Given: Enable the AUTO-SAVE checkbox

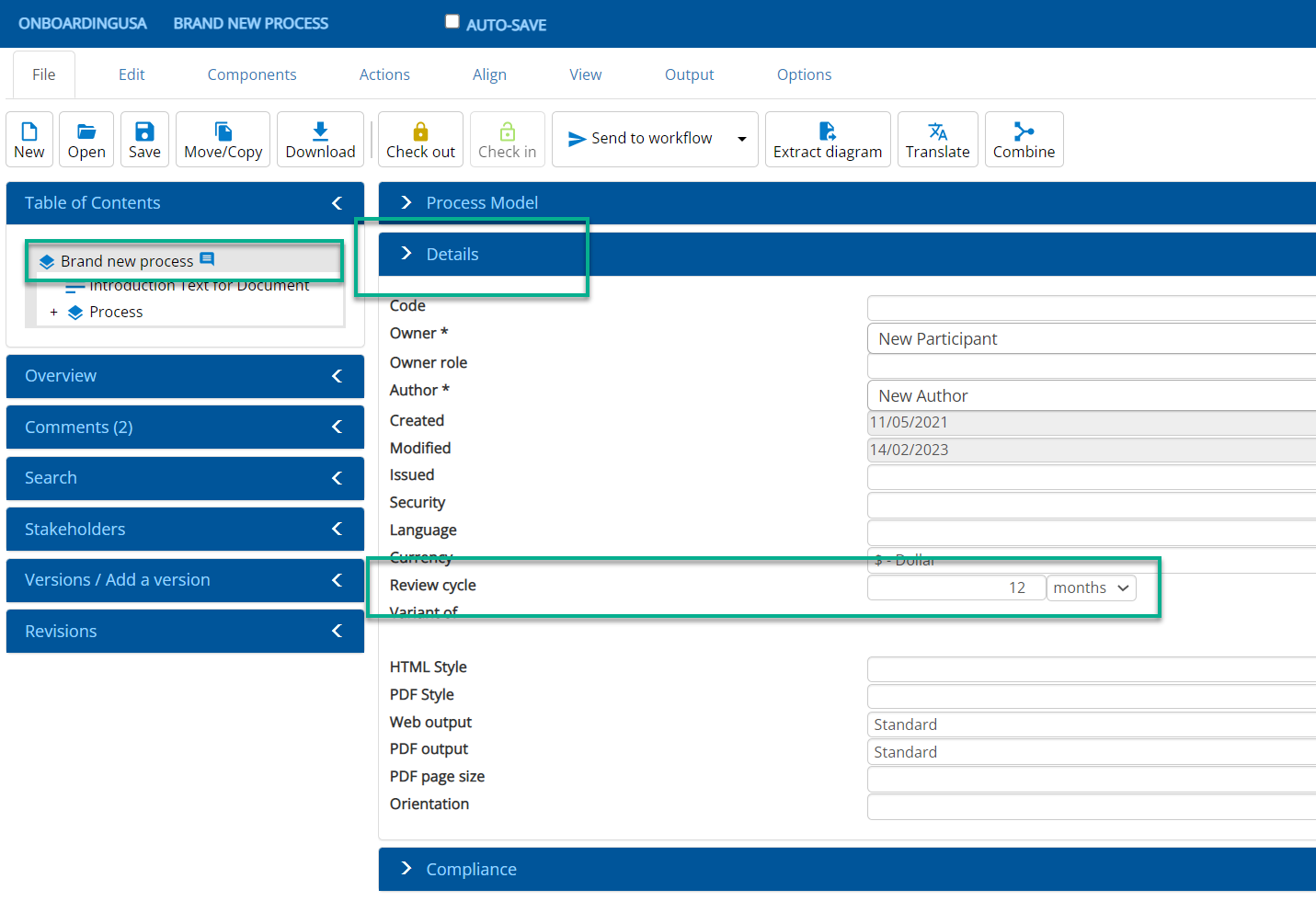Looking at the screenshot, I should tap(452, 22).
